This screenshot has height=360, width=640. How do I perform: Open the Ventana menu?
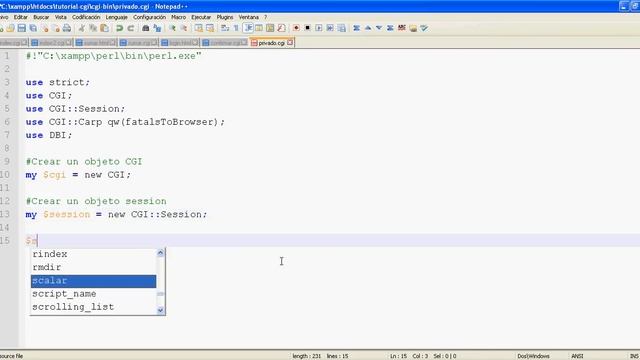pyautogui.click(x=249, y=17)
